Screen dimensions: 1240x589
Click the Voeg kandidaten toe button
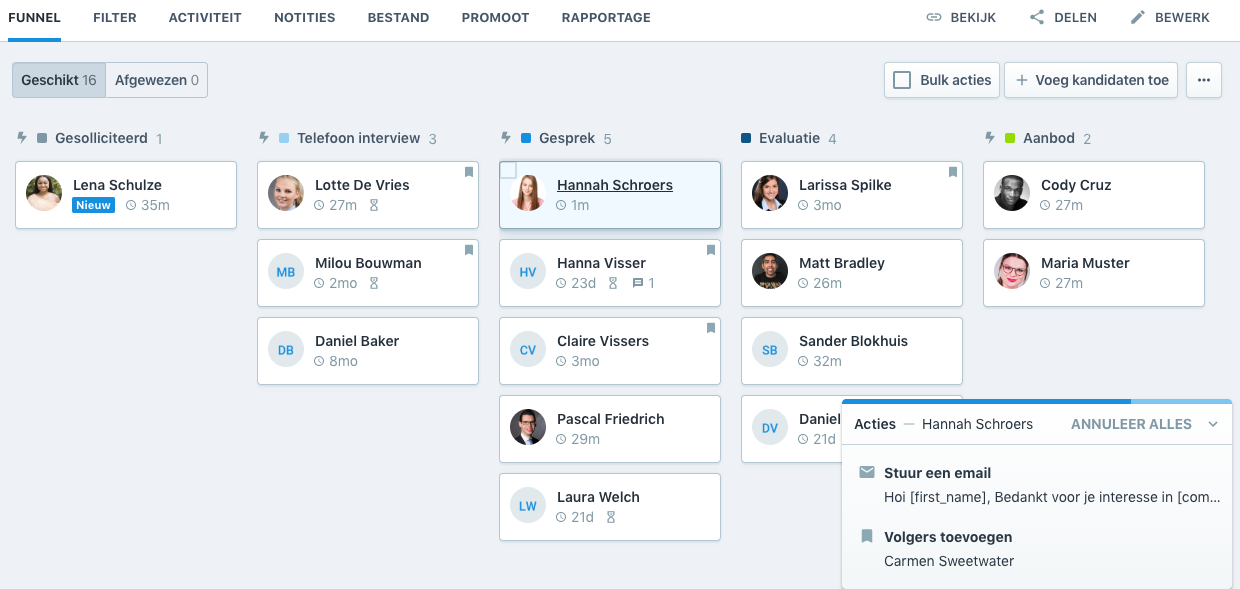1091,80
